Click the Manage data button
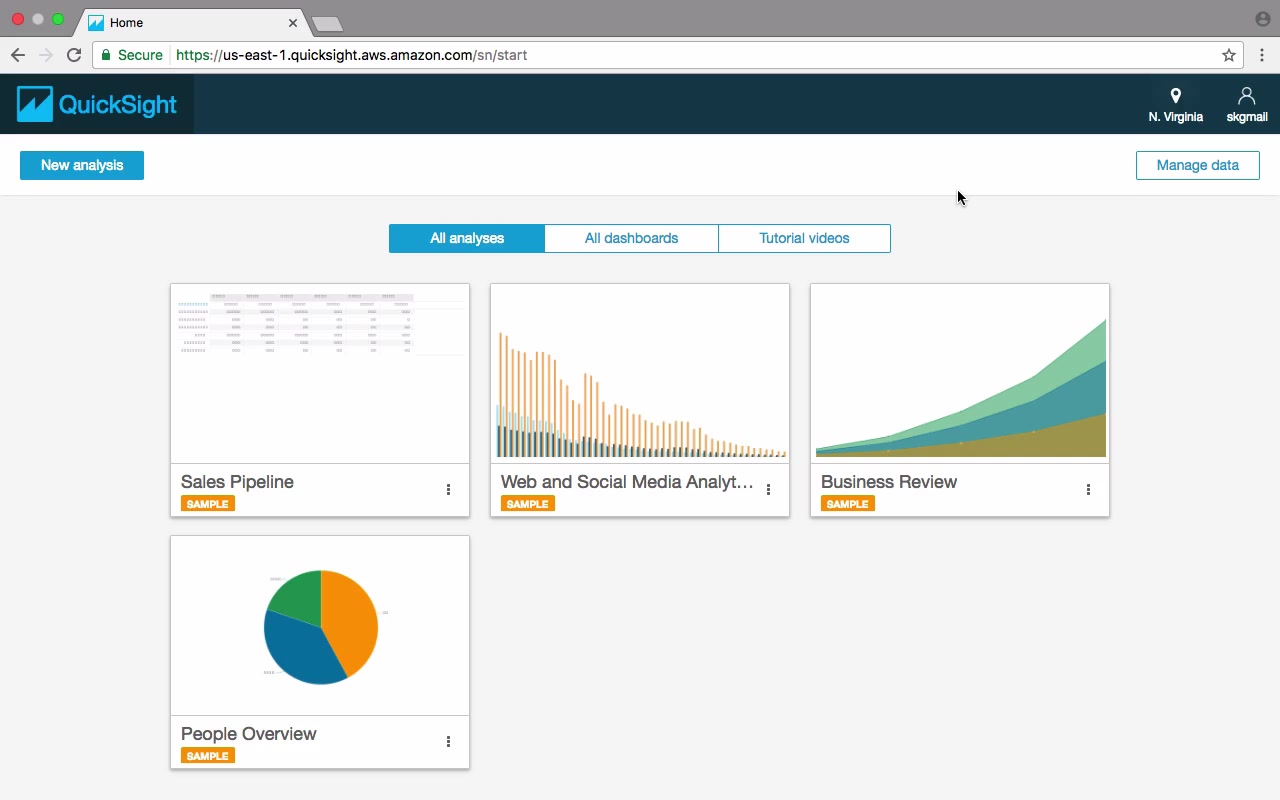1280x800 pixels. (1197, 165)
